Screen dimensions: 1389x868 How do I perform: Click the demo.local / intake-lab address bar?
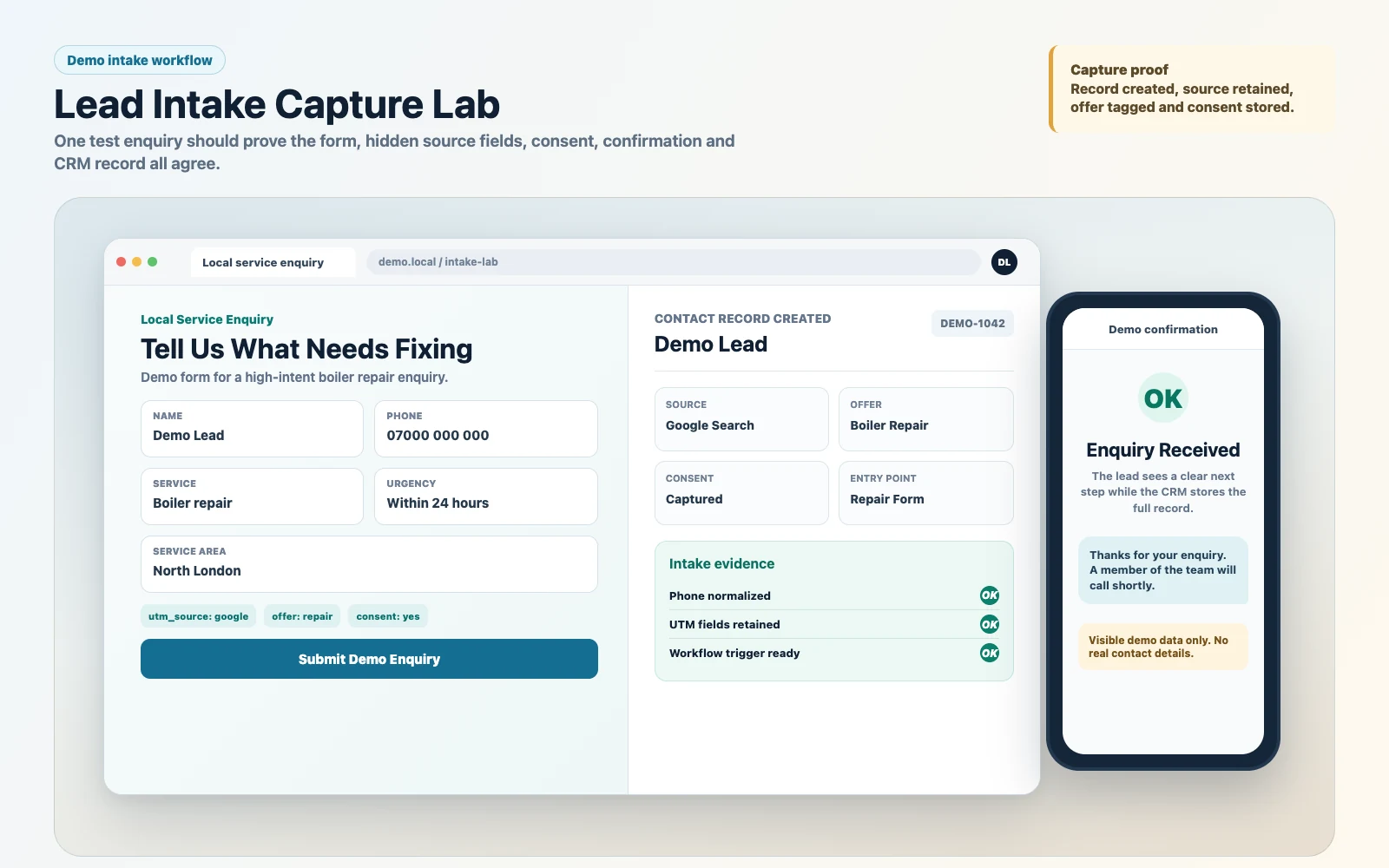[x=674, y=262]
